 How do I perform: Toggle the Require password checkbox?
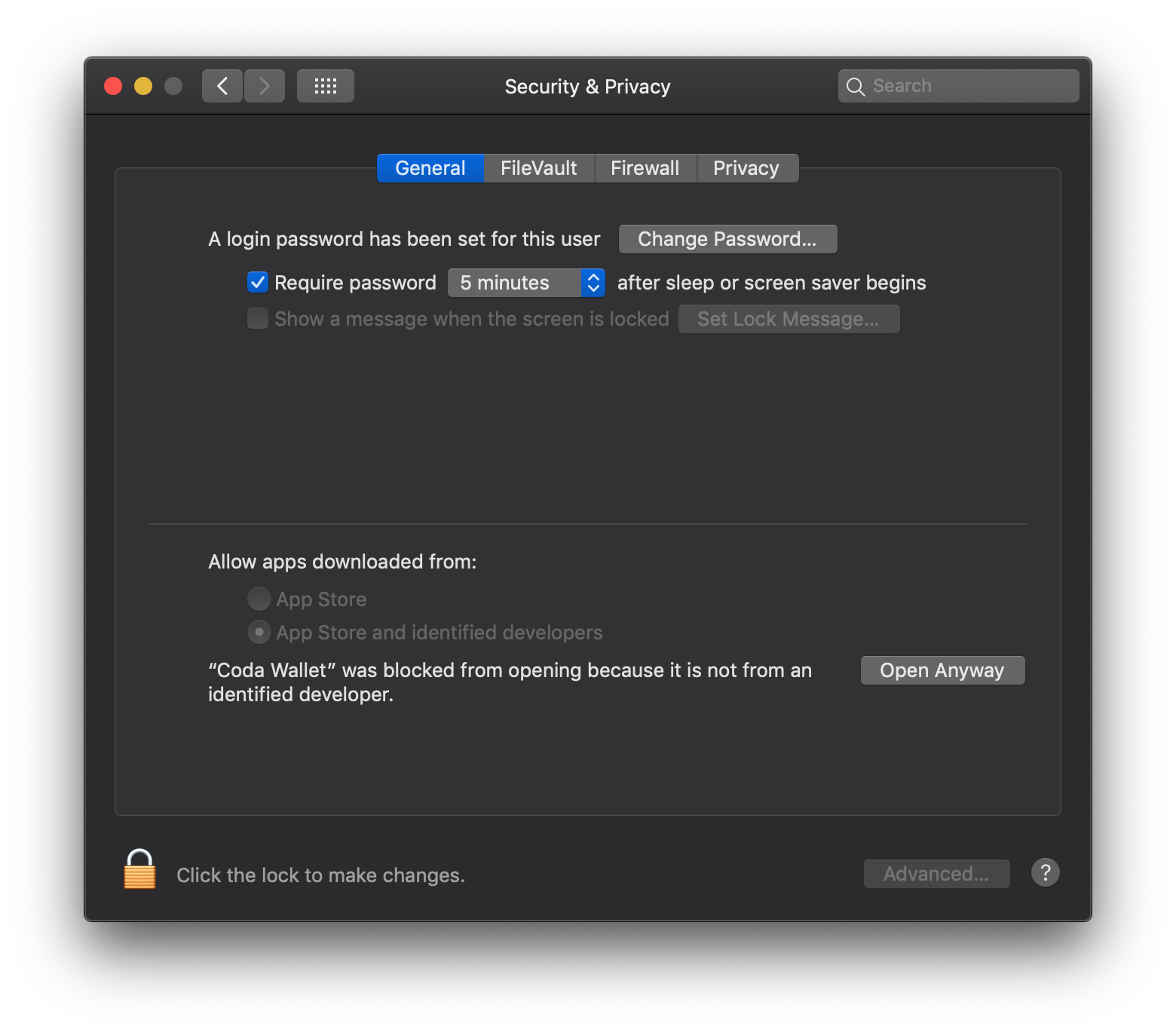(258, 282)
